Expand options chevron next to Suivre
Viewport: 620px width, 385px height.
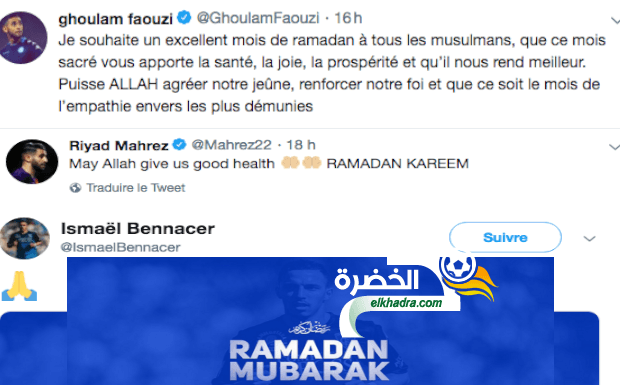[589, 238]
